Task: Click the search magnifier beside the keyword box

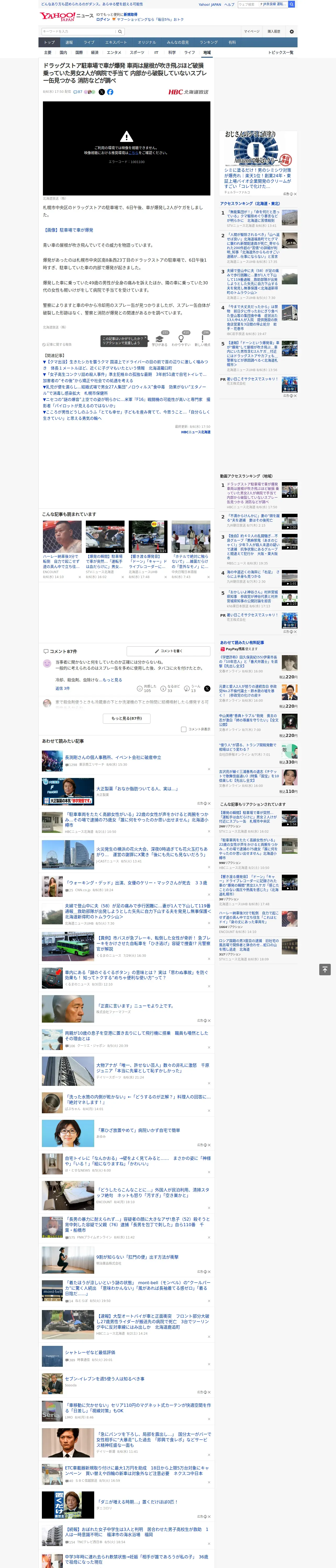Action: tap(120, 32)
